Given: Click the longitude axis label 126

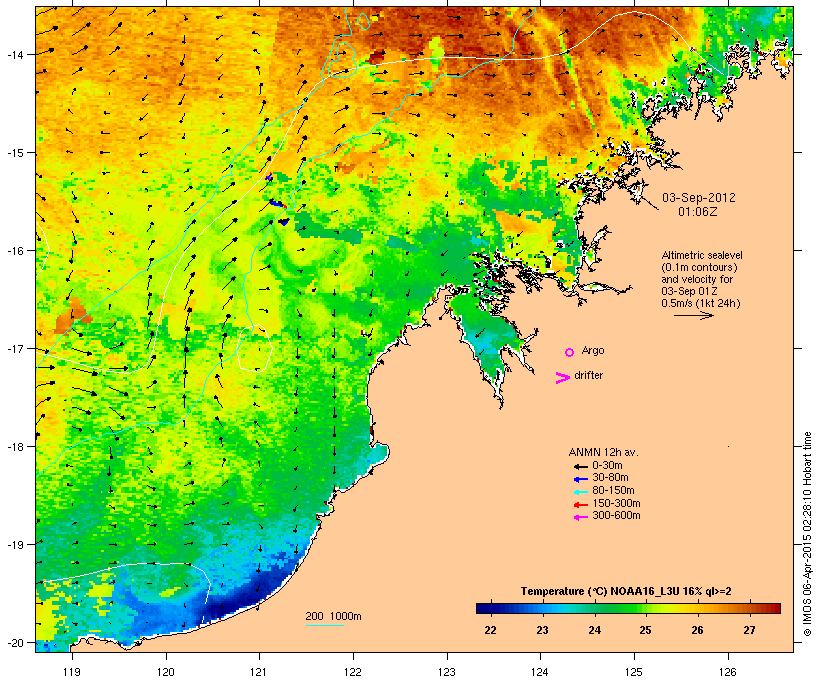Looking at the screenshot, I should click(728, 672).
